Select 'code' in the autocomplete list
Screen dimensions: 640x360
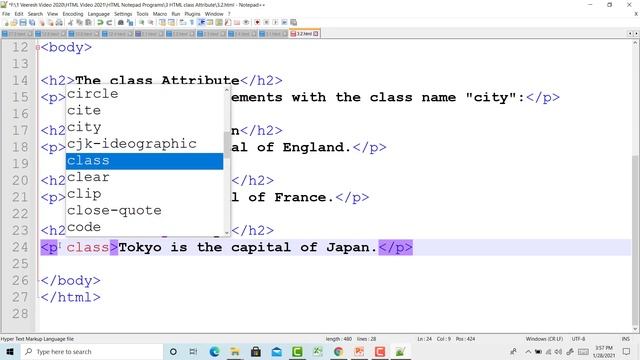point(144,227)
